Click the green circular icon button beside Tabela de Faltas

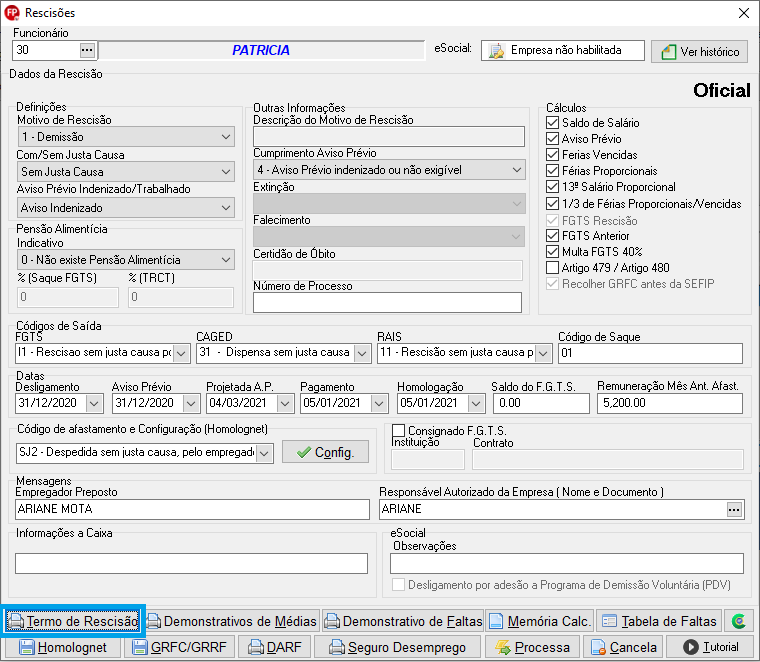(739, 621)
